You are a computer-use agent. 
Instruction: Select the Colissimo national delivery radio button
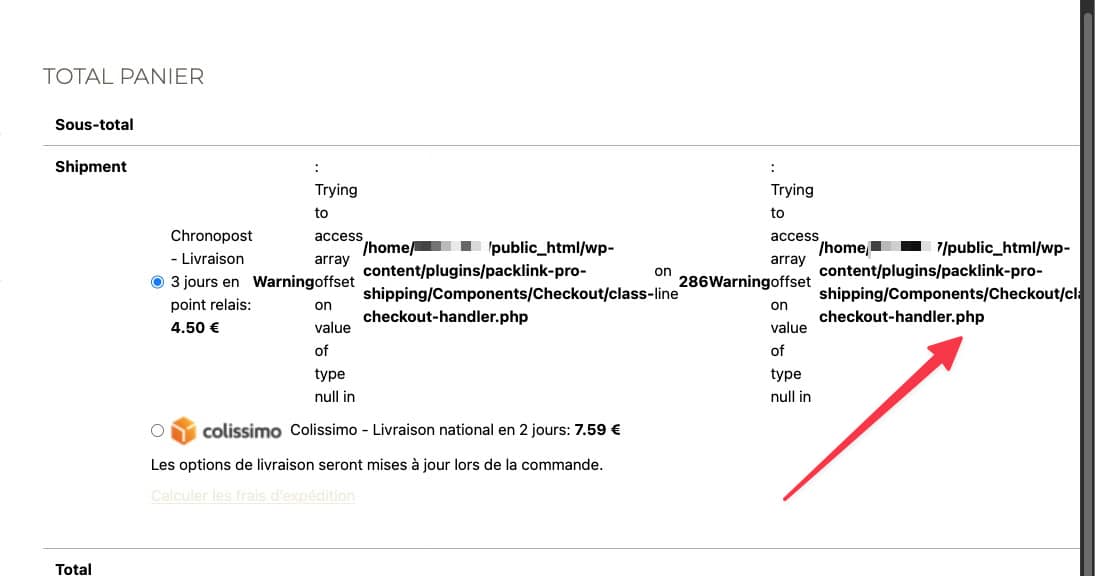157,431
